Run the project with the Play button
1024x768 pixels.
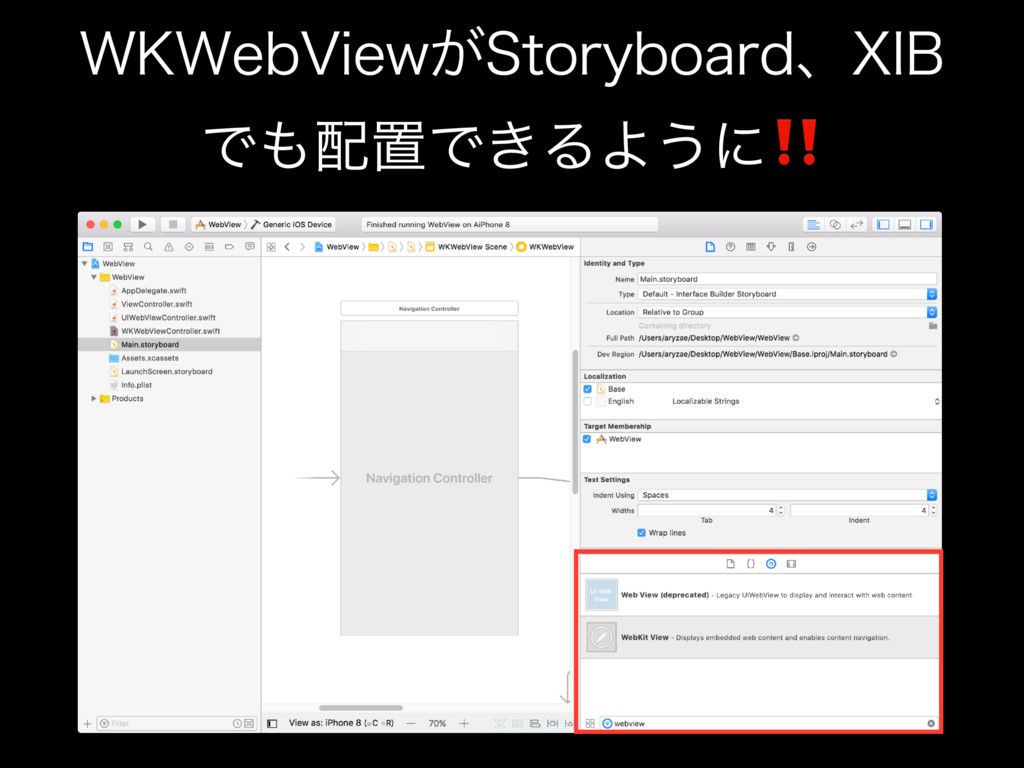(142, 225)
